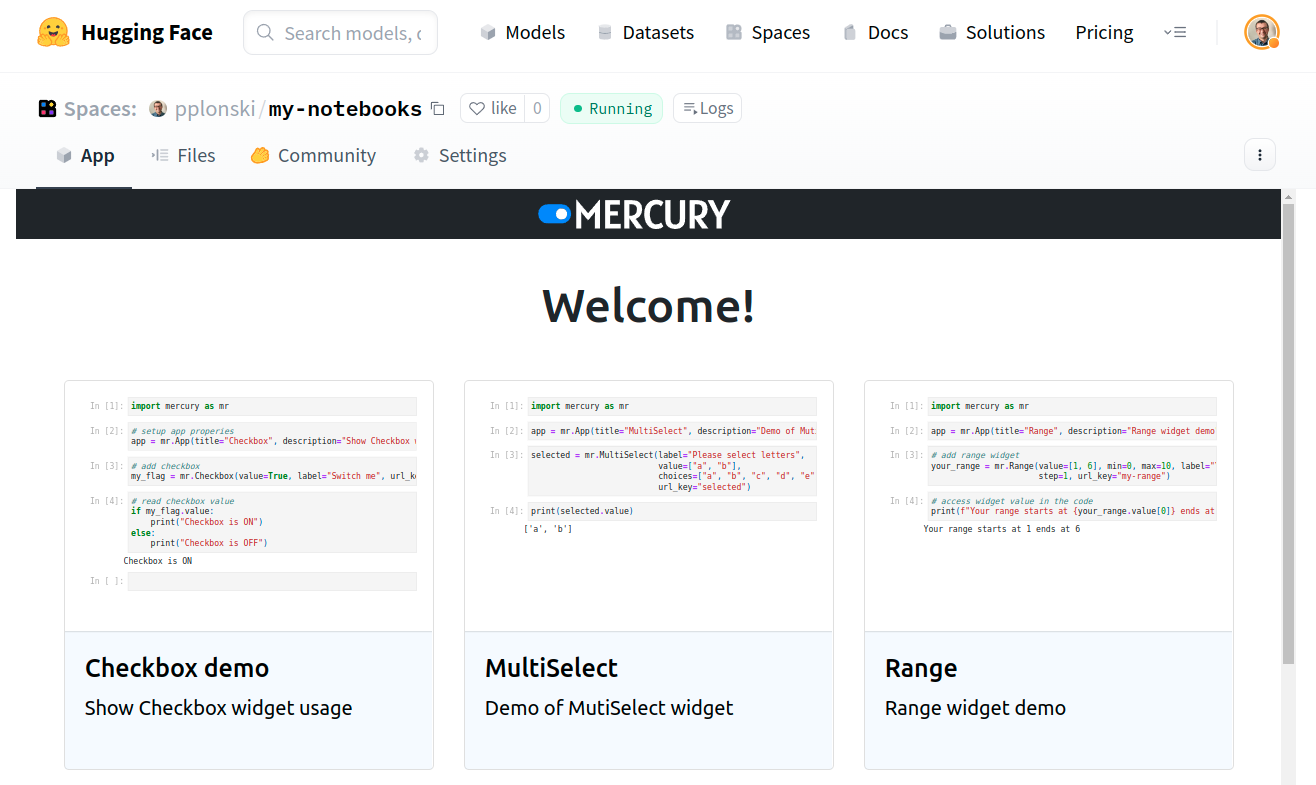Open my-notebooks space link

tap(345, 108)
